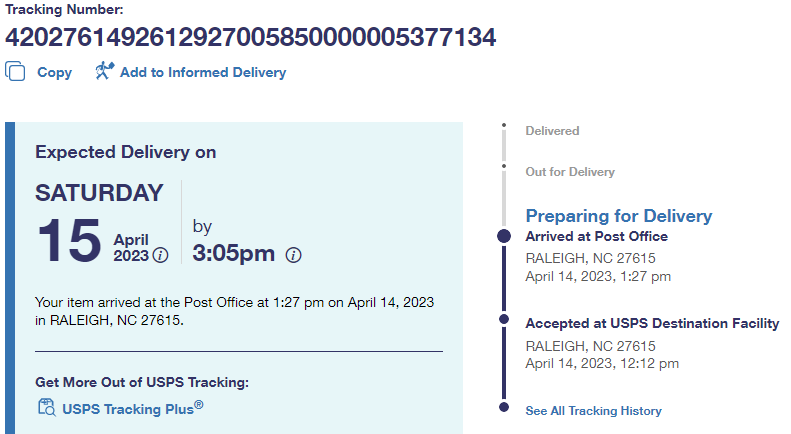The height and width of the screenshot is (434, 791).
Task: Open Add to Informed Delivery link
Action: coord(203,72)
